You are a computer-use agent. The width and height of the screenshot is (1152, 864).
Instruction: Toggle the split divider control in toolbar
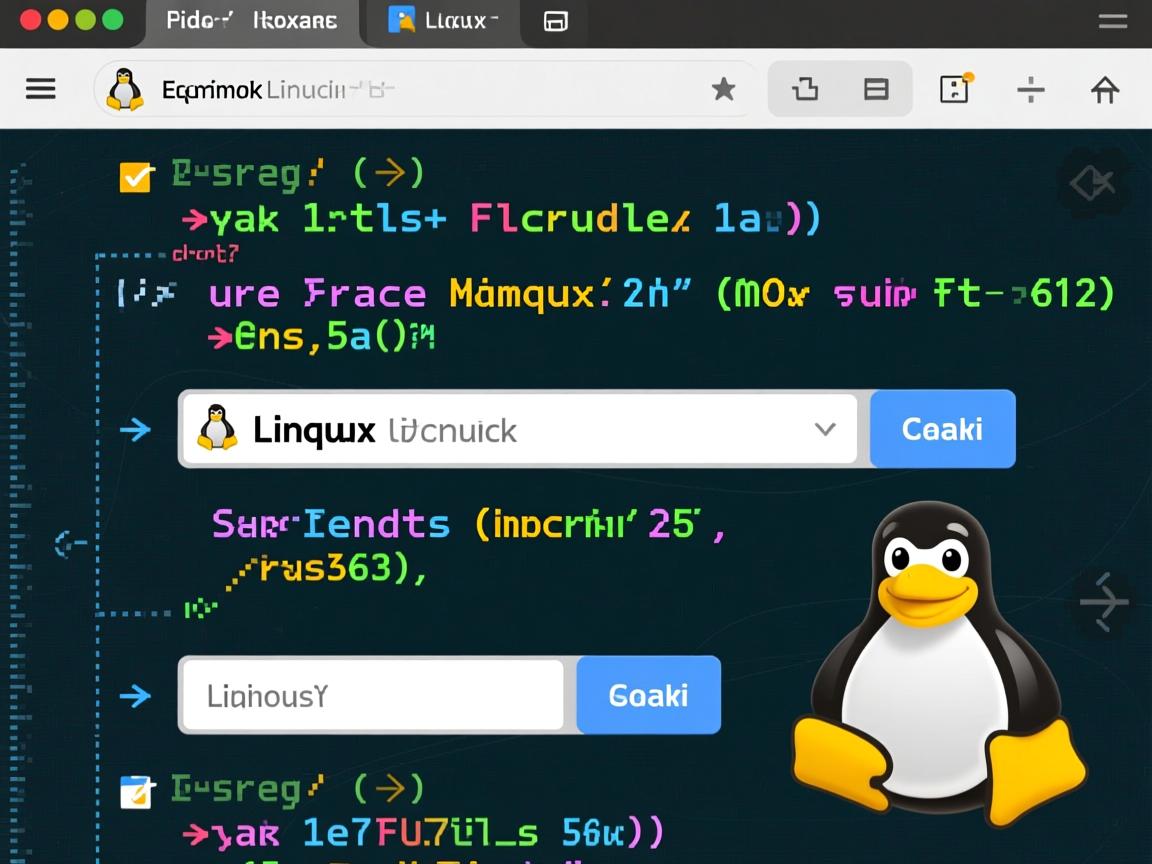(1030, 89)
